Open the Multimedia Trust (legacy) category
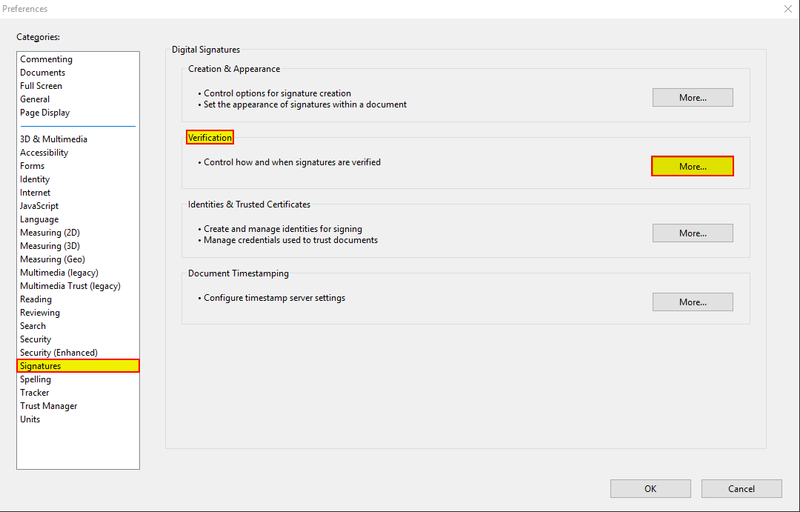Viewport: 800px width, 512px height. [x=70, y=286]
